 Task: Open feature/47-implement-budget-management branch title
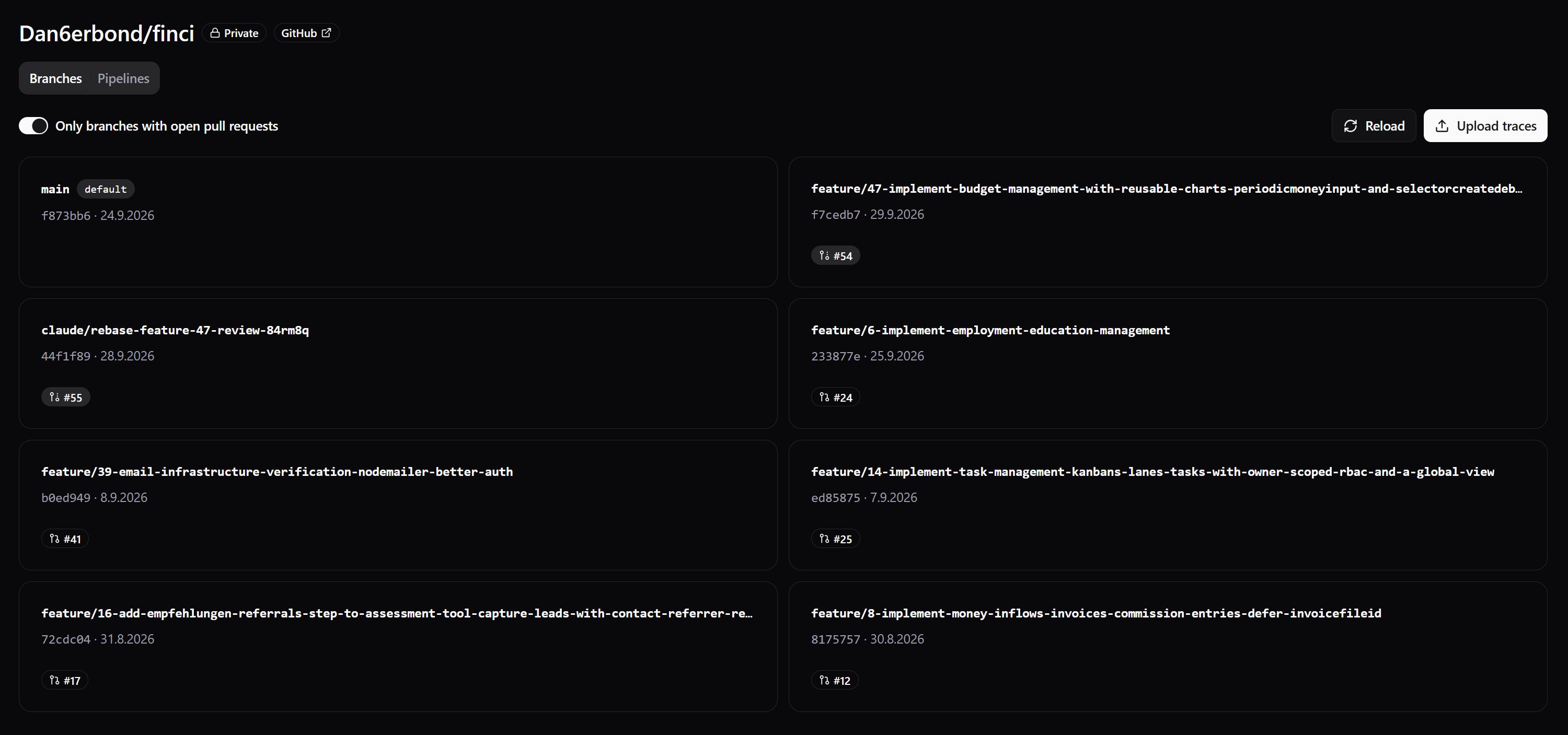tap(1167, 189)
